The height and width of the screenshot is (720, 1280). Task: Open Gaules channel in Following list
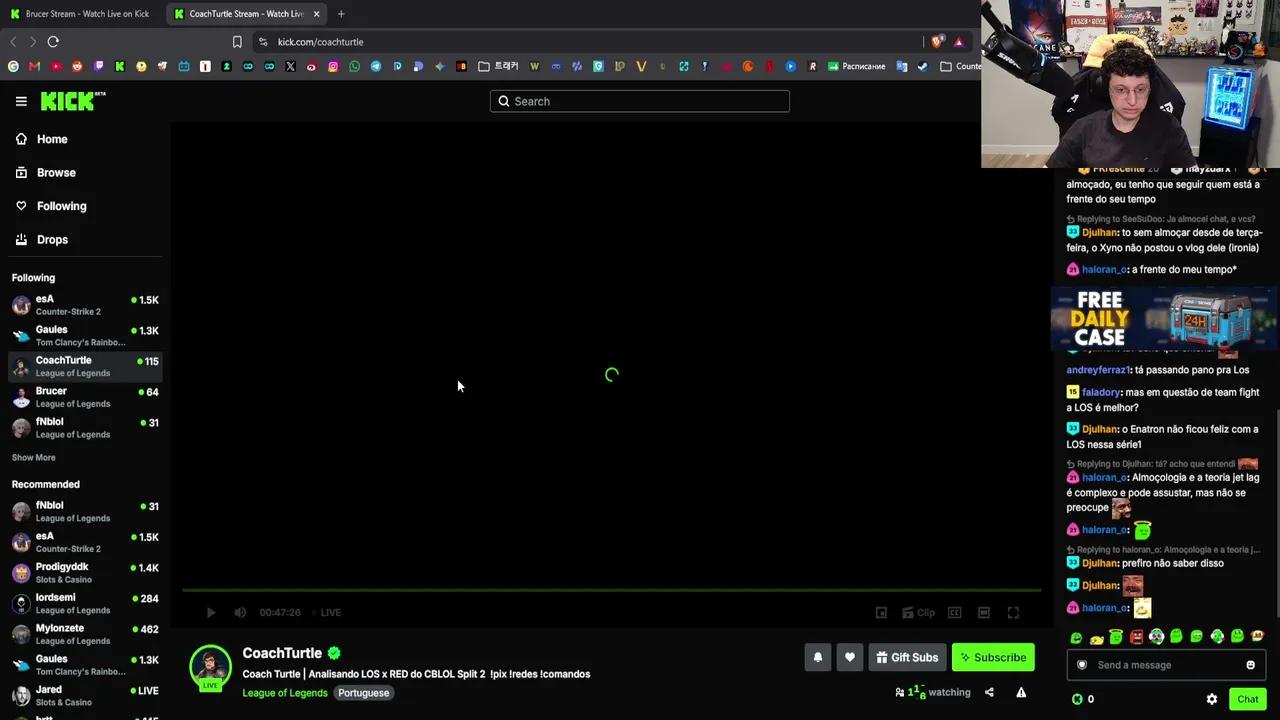coord(85,336)
